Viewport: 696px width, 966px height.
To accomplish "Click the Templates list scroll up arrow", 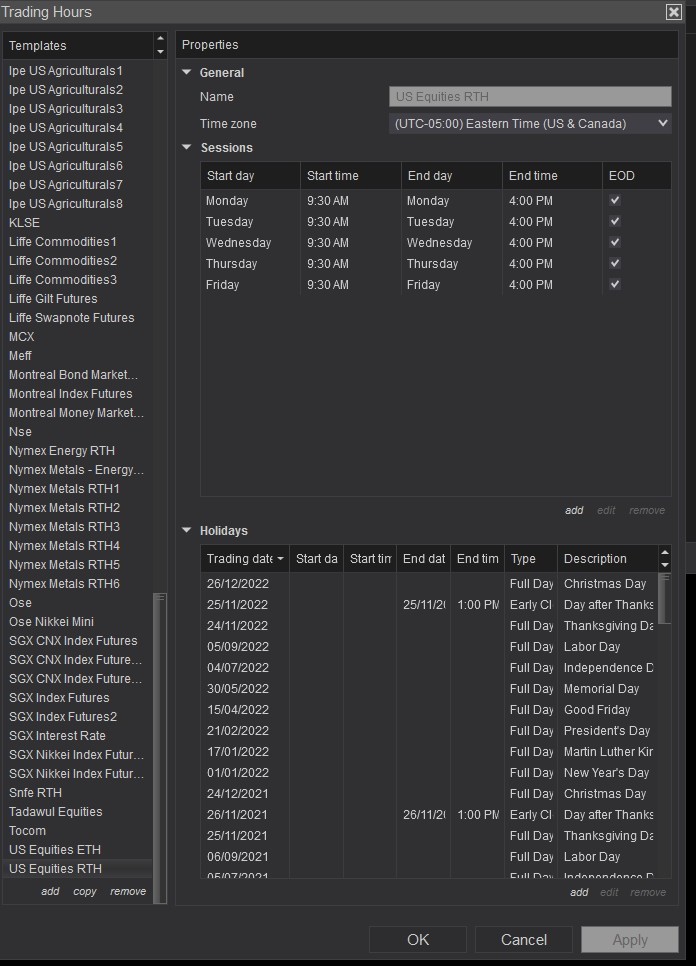I will coord(160,39).
